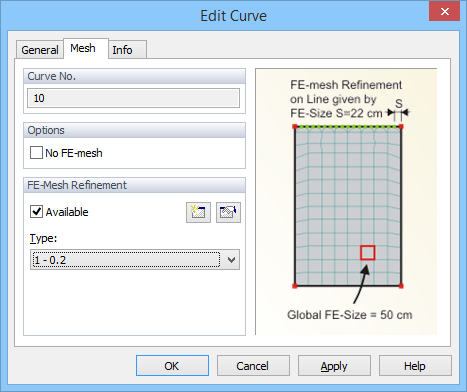Click the Curve No. field showing 10
This screenshot has width=467, height=392.
click(133, 98)
